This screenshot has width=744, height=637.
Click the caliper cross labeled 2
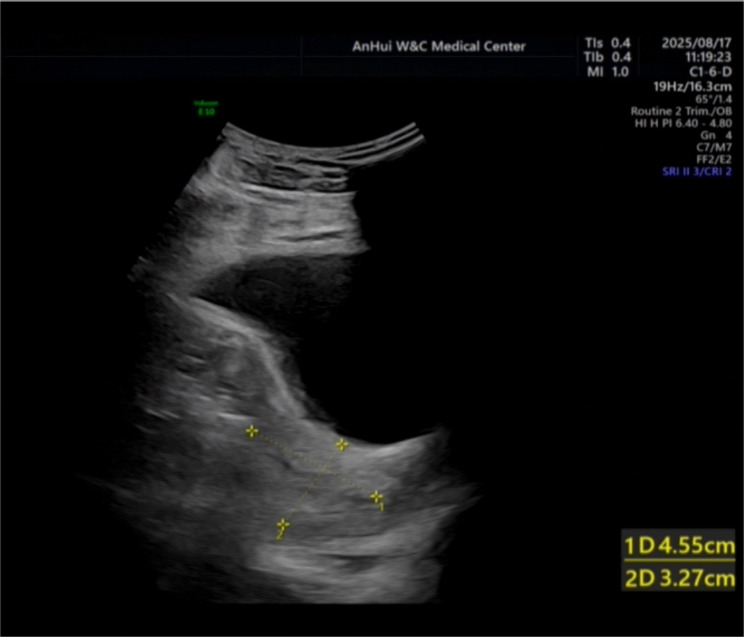point(283,525)
